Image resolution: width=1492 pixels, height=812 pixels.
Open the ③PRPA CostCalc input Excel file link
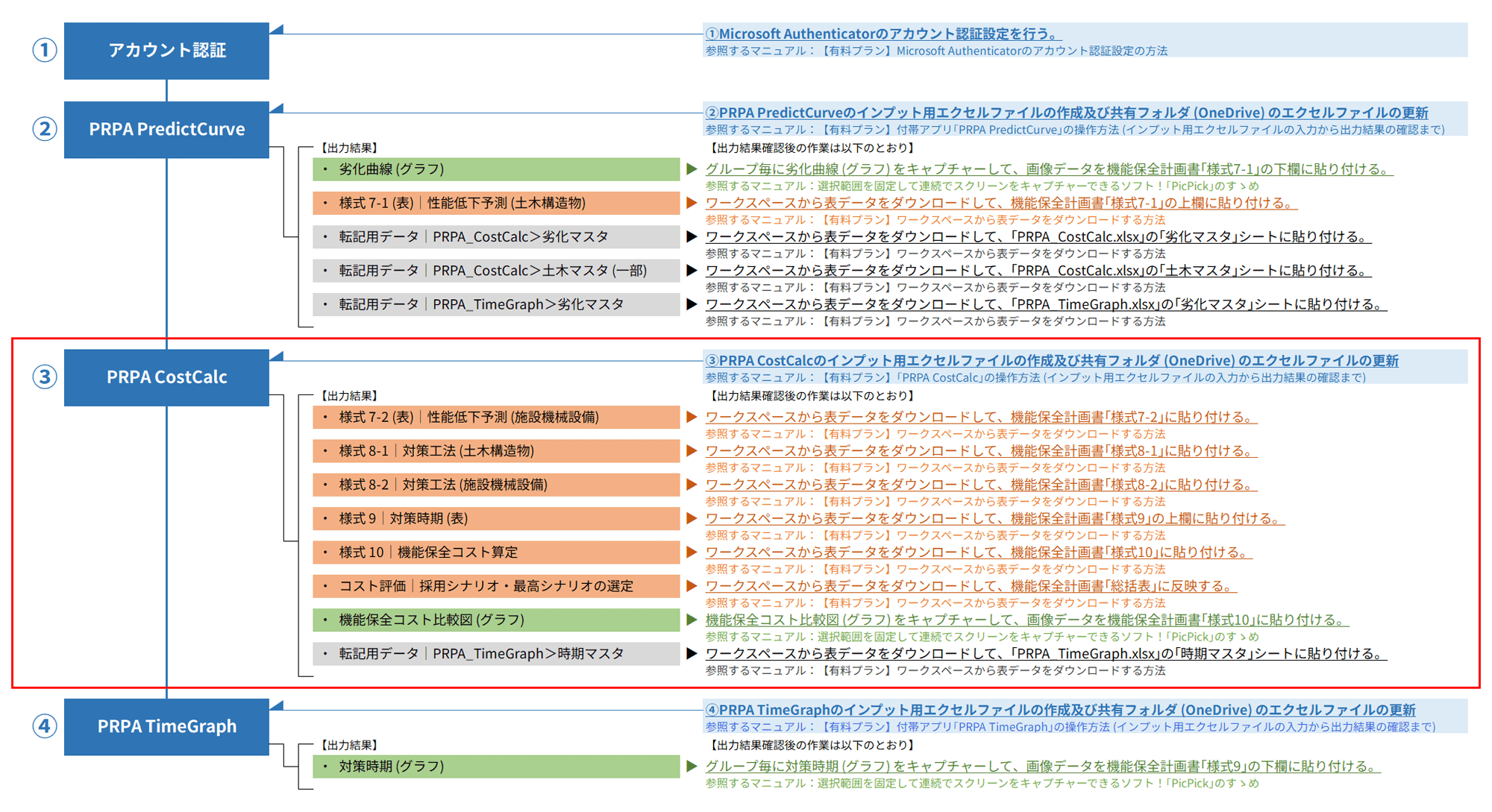point(1051,360)
